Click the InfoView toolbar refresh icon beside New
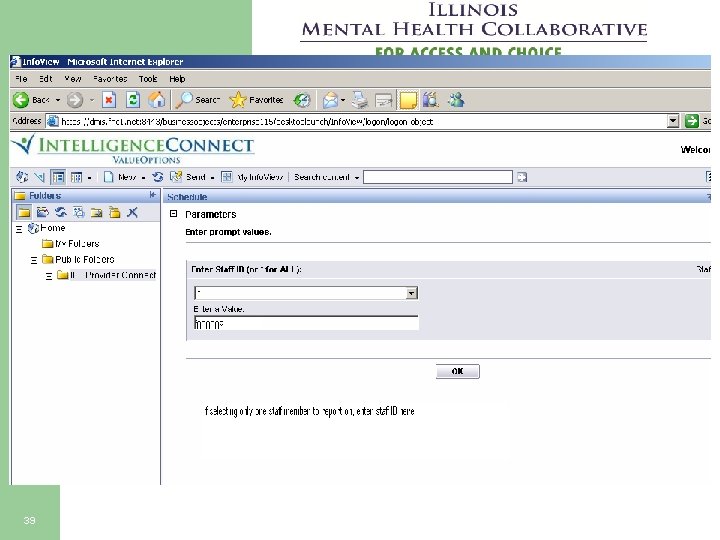Viewport: 720px width, 540px height. click(x=158, y=177)
